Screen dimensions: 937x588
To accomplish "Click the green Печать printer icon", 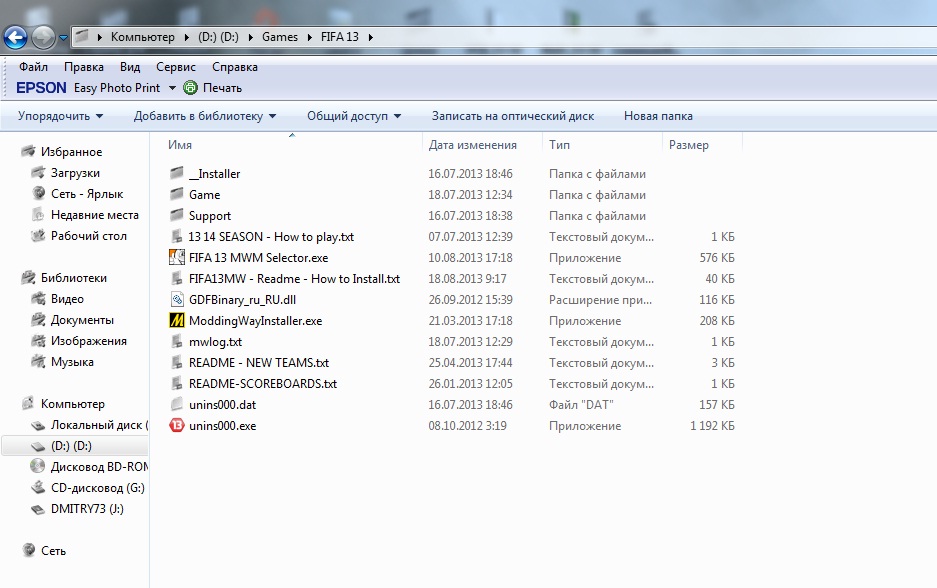I will coord(190,88).
